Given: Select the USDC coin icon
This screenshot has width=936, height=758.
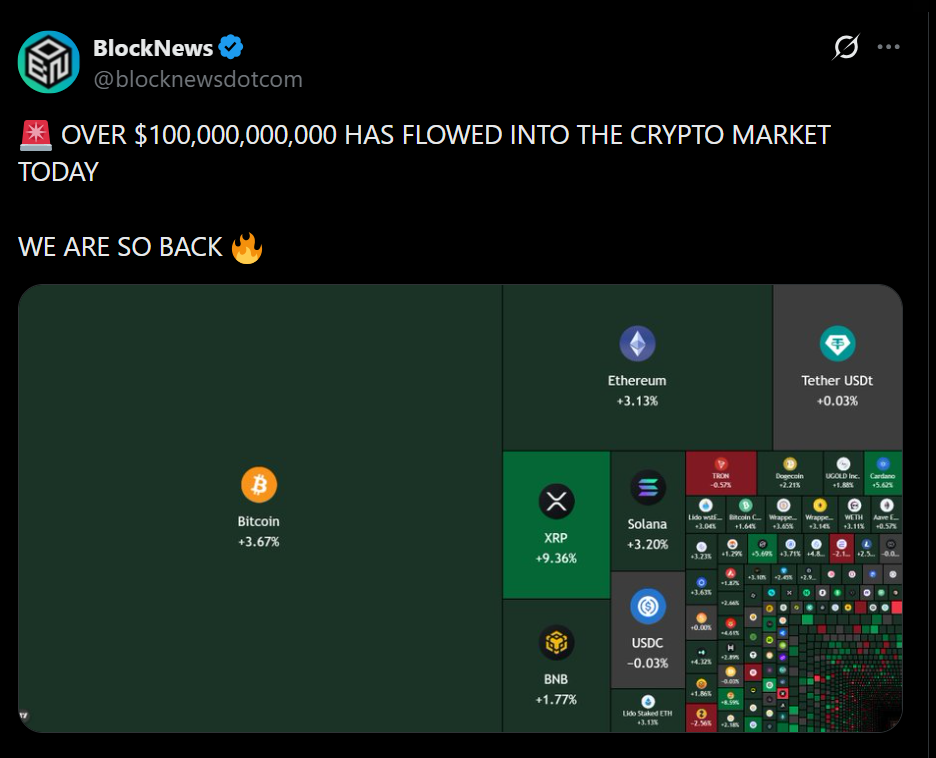Looking at the screenshot, I should pyautogui.click(x=647, y=606).
